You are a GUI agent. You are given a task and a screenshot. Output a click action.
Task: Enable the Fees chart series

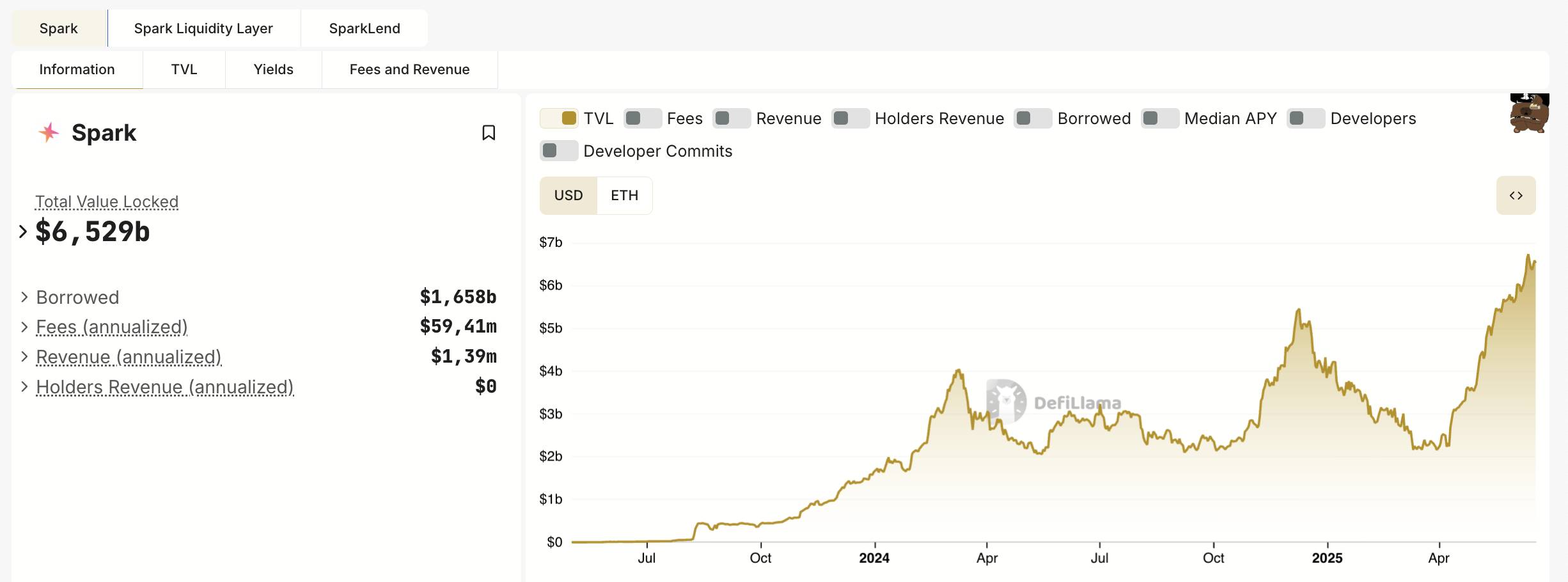coord(643,118)
